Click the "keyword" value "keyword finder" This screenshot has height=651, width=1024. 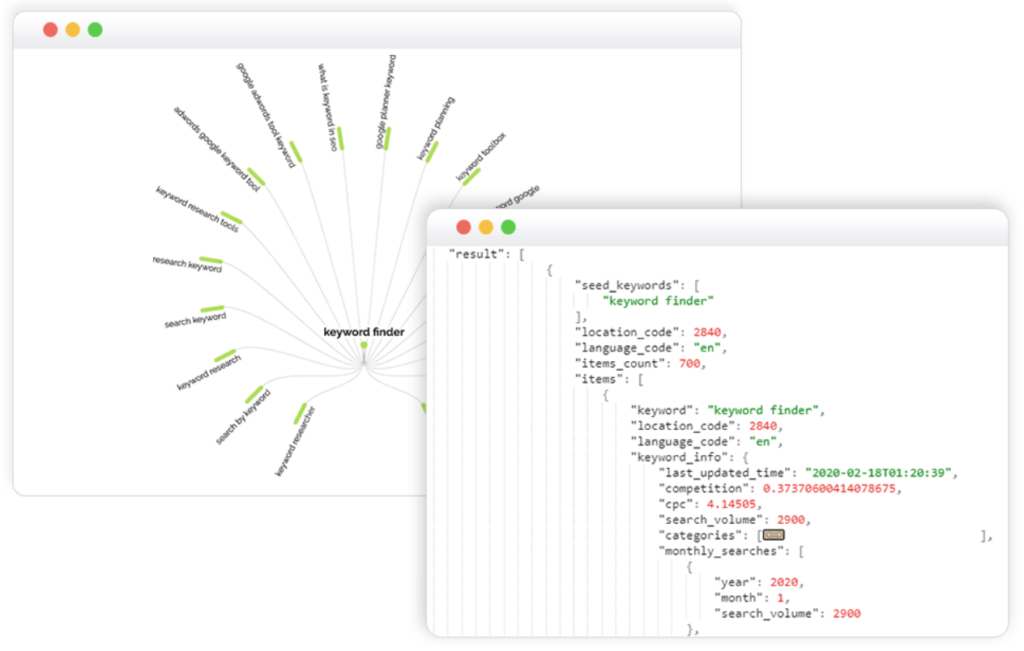pyautogui.click(x=763, y=410)
